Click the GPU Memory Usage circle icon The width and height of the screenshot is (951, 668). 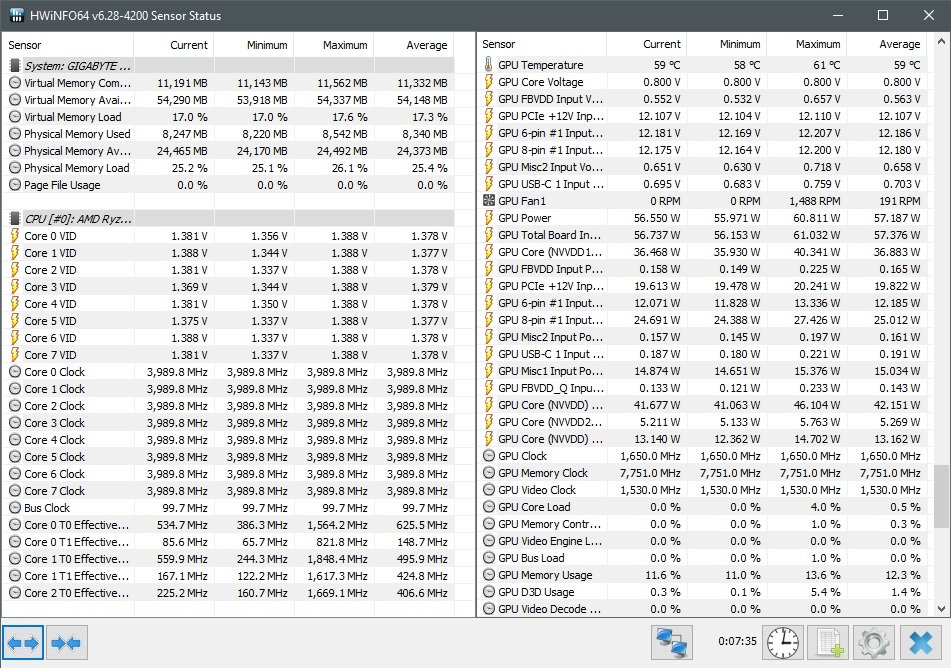(489, 574)
